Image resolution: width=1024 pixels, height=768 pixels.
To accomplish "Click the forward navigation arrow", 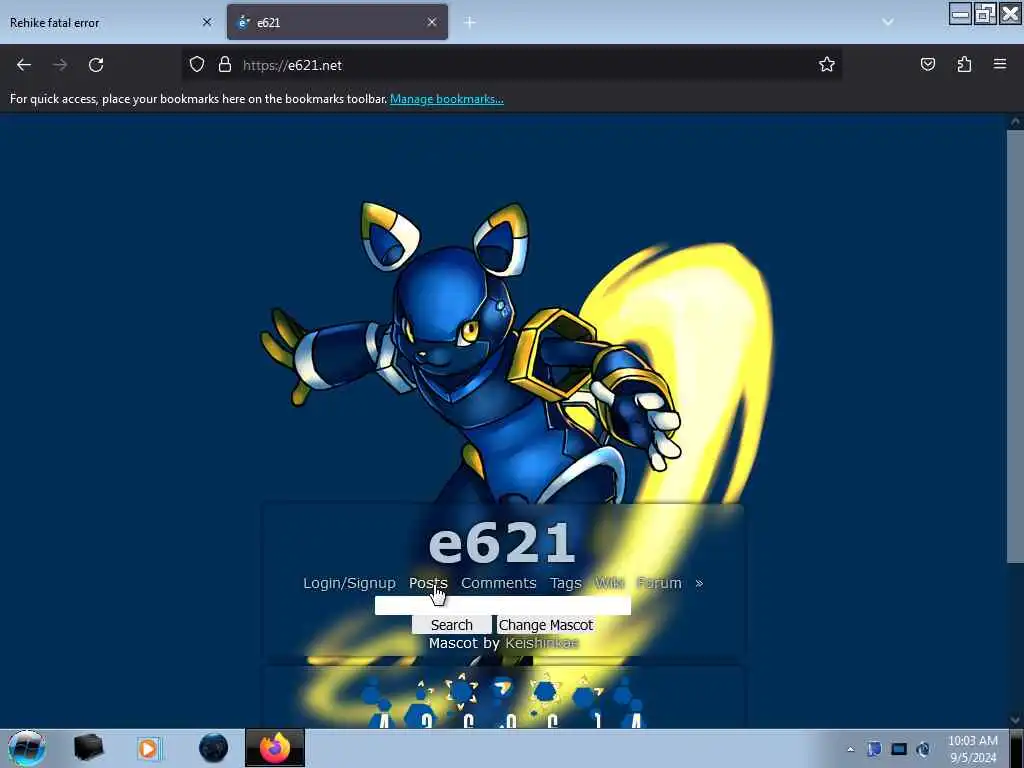I will click(x=59, y=65).
